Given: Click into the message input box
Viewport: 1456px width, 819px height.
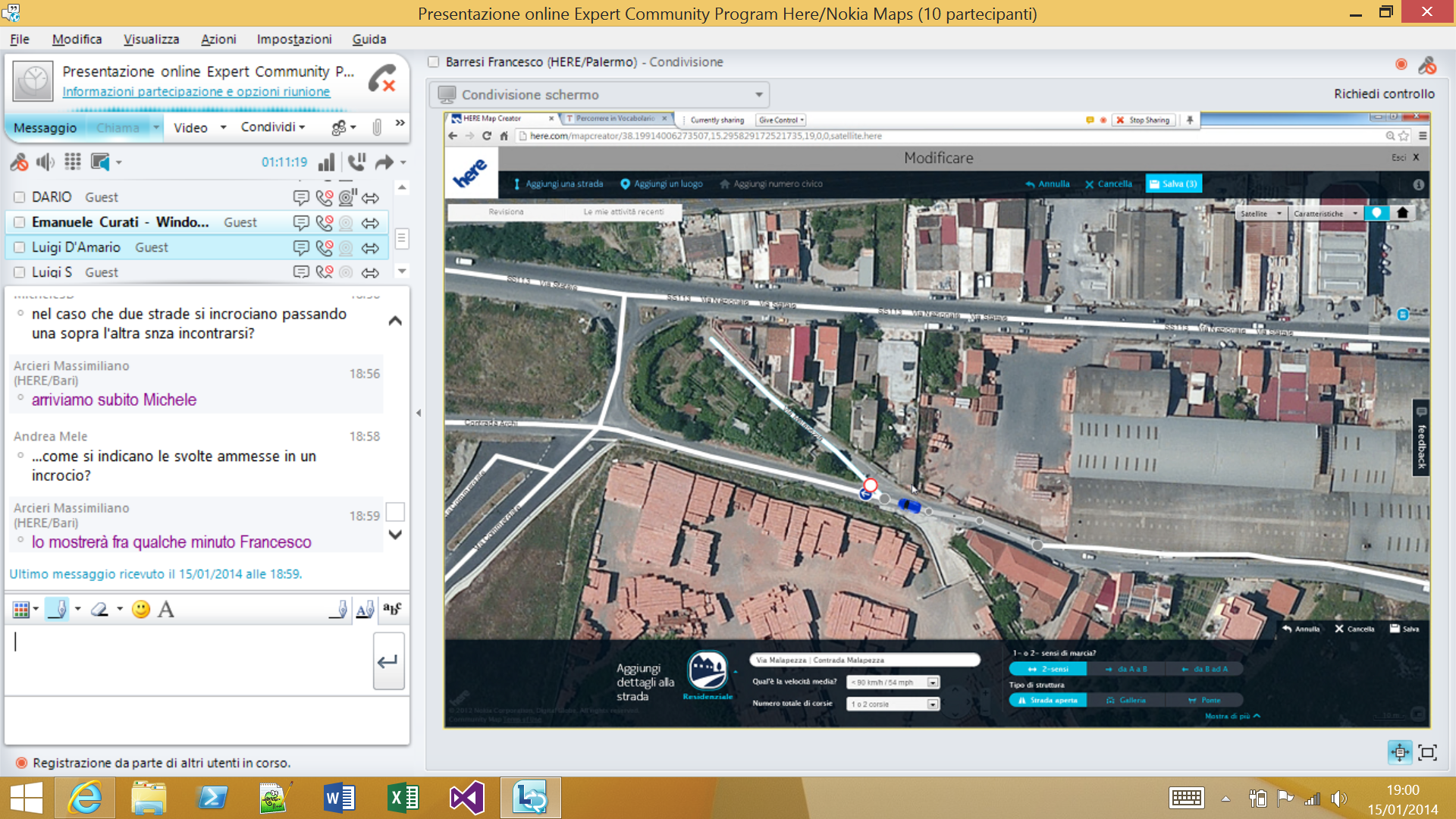Looking at the screenshot, I should coord(190,660).
